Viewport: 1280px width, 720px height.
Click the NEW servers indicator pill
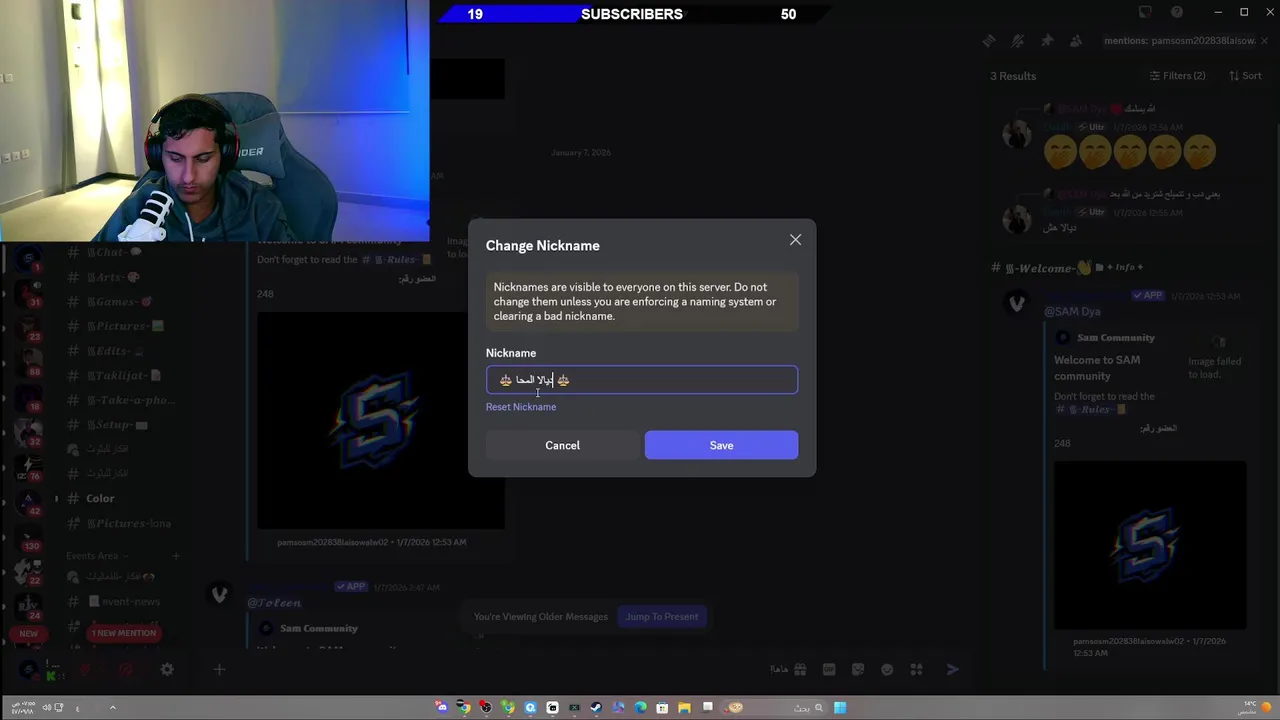(x=28, y=633)
